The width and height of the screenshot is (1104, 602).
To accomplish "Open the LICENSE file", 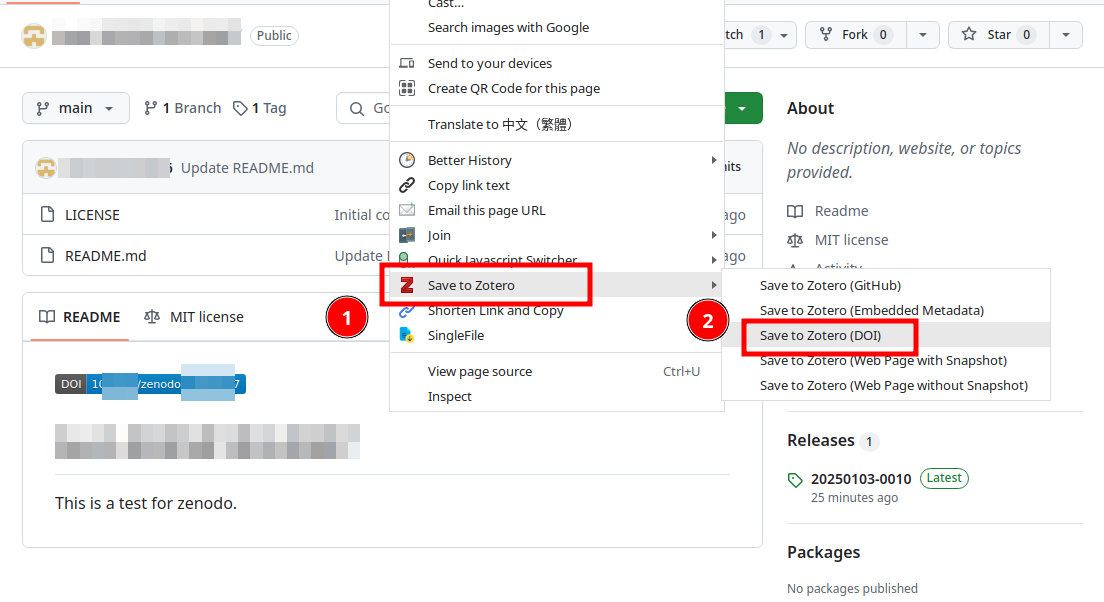I will [x=92, y=215].
